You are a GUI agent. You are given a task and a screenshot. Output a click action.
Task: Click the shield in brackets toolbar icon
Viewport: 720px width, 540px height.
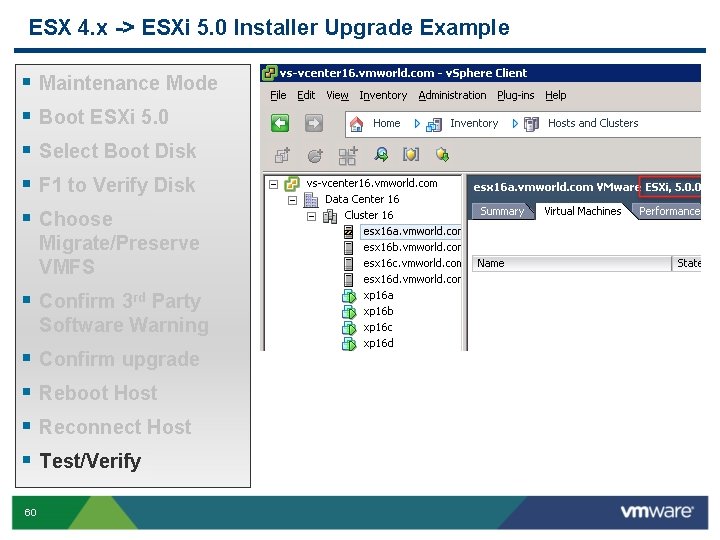tap(411, 154)
